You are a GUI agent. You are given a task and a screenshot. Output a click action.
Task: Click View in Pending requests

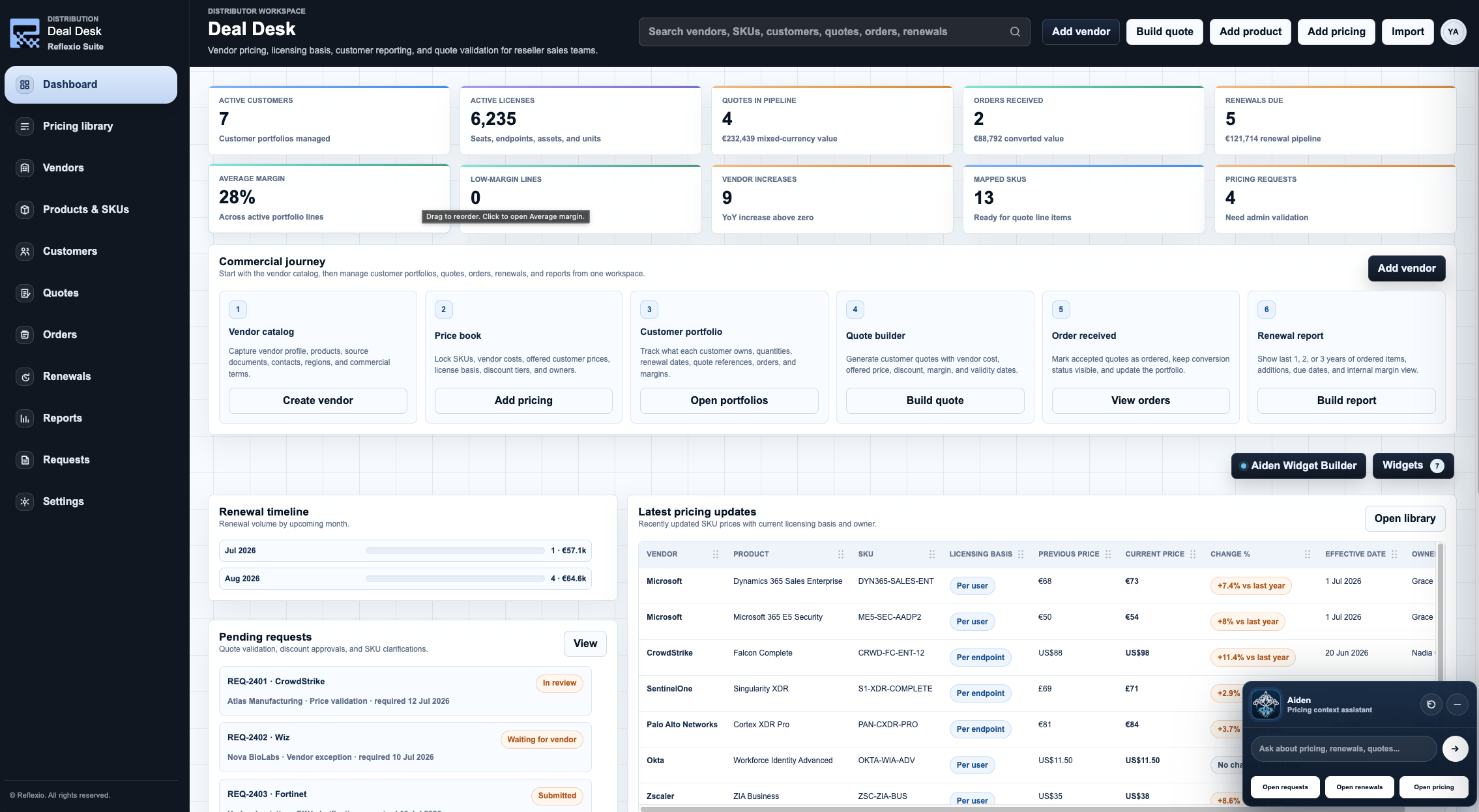(585, 644)
